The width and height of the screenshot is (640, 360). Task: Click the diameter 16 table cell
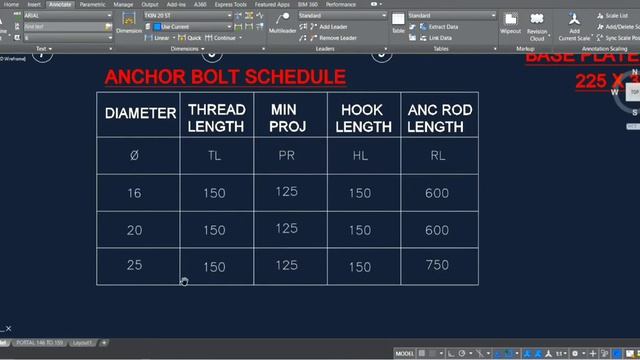(138, 193)
